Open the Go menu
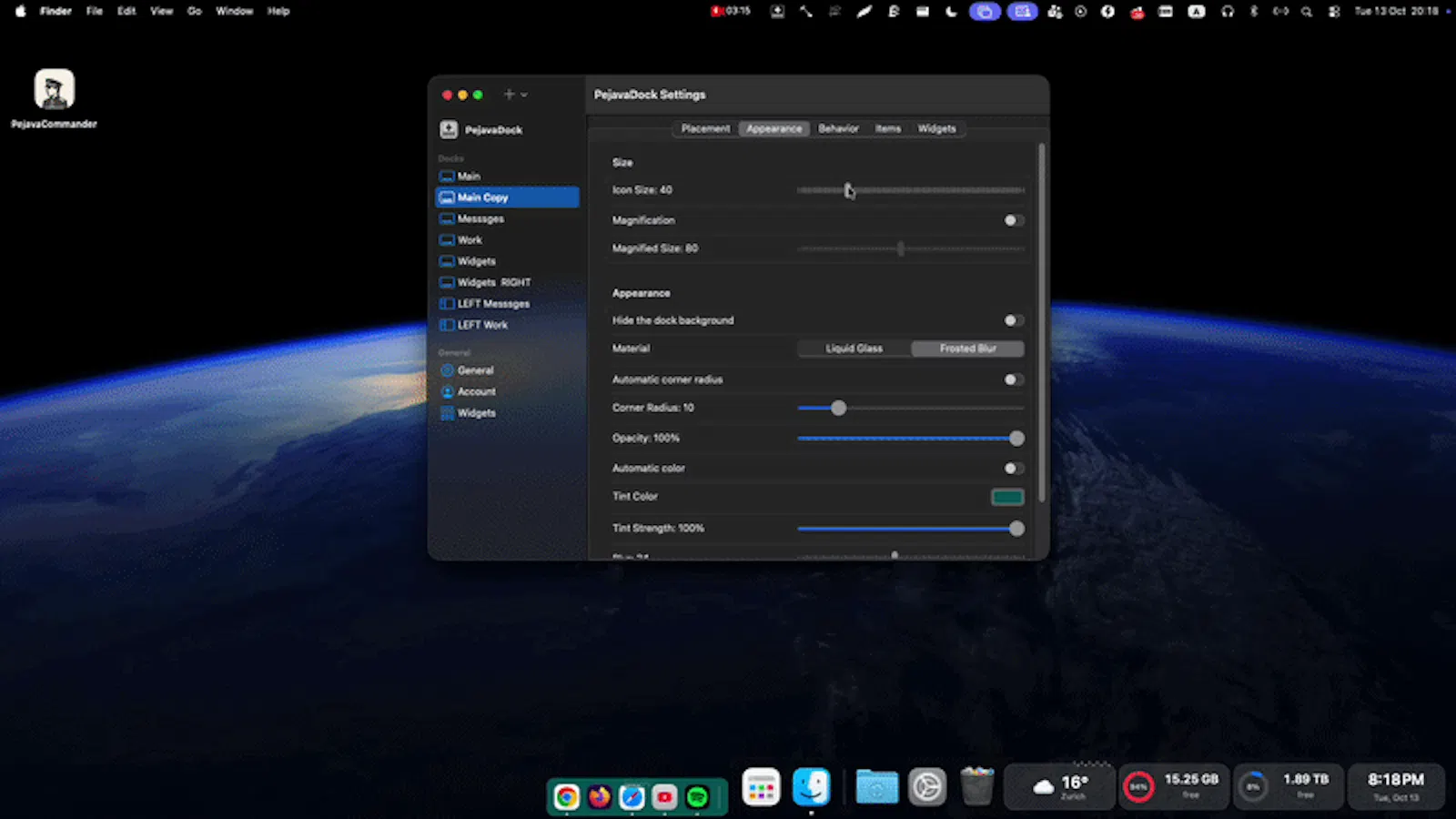Image resolution: width=1456 pixels, height=819 pixels. coord(195,11)
